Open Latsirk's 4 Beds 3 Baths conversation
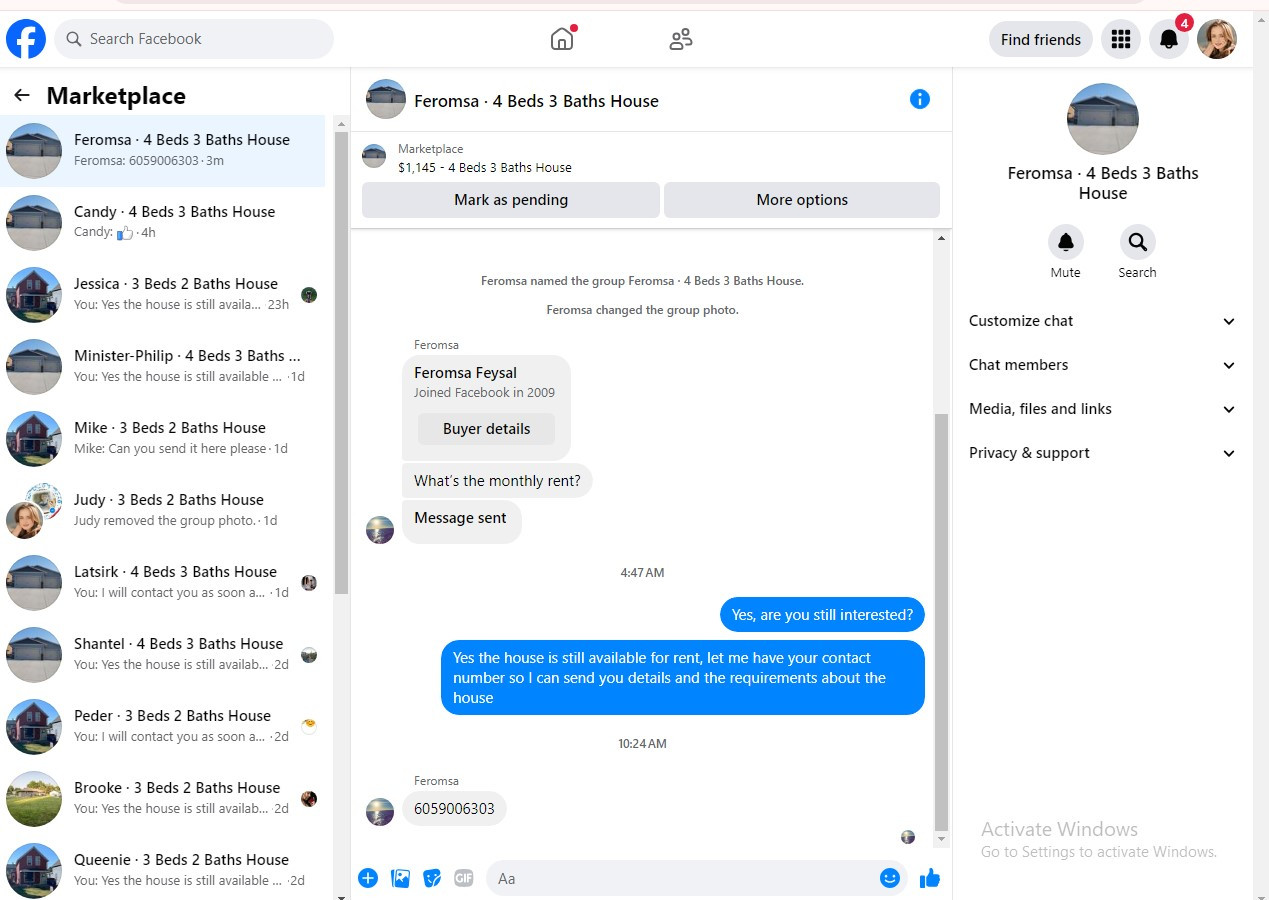 tap(163, 583)
